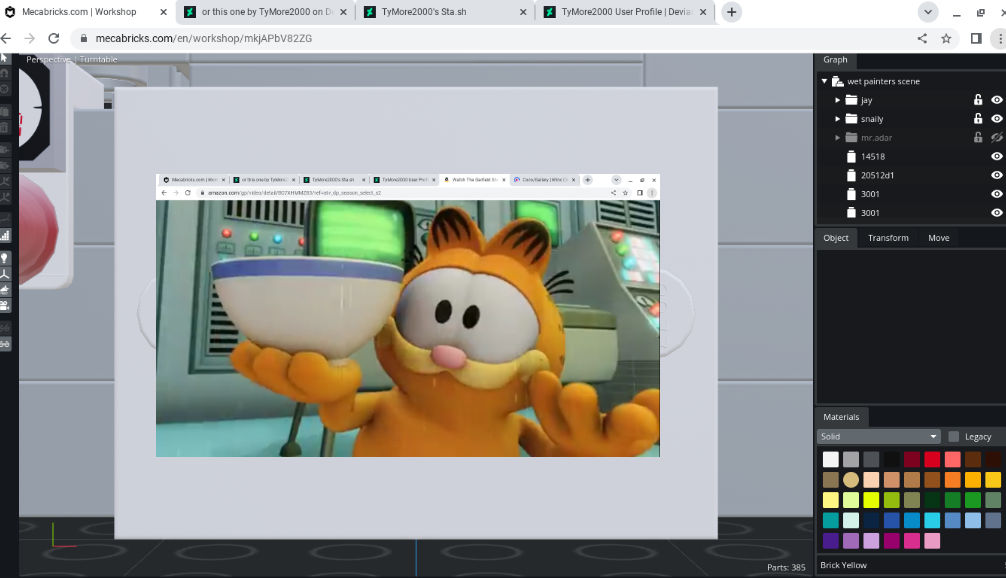Image resolution: width=1006 pixels, height=578 pixels.
Task: Click the Turntable view mode label
Action: [x=98, y=59]
